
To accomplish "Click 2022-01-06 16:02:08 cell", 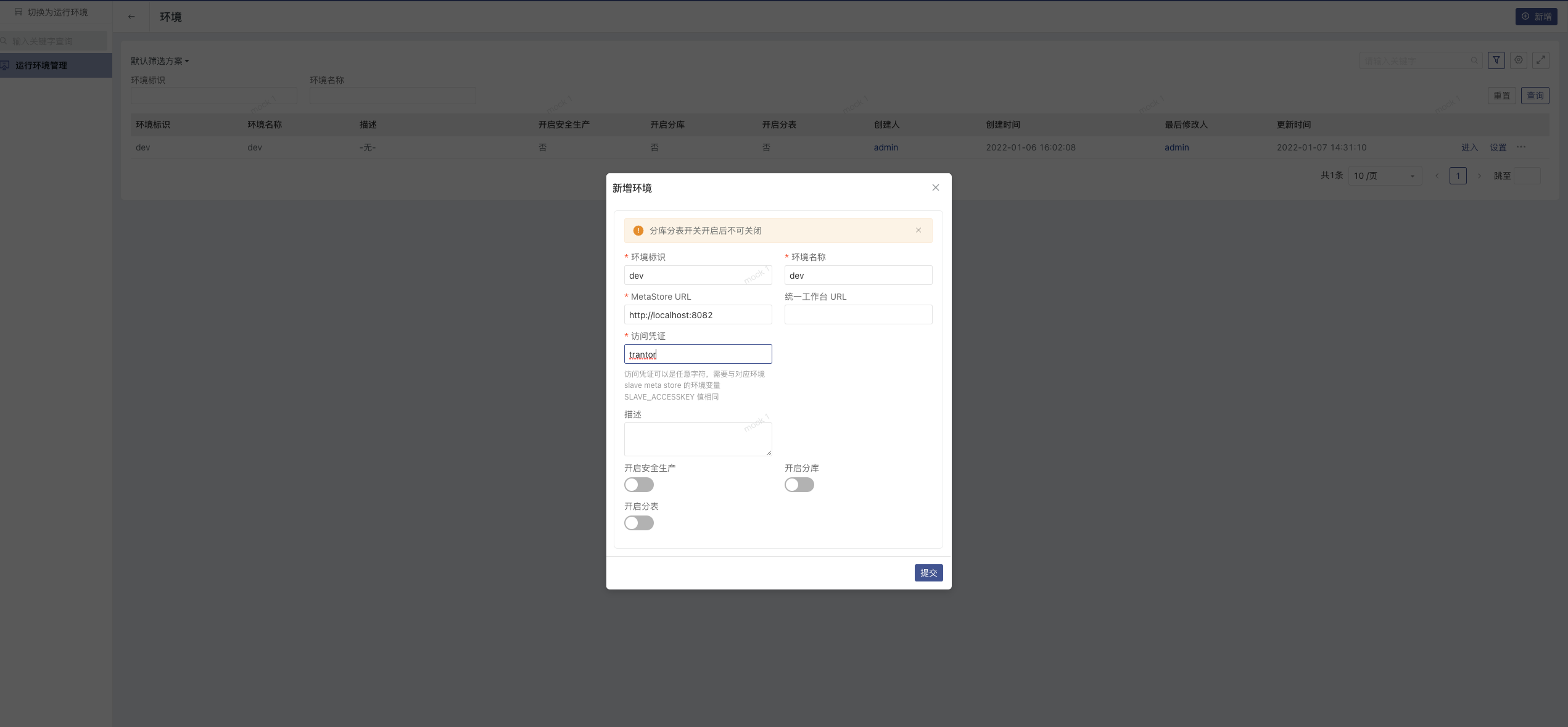I will (1031, 147).
